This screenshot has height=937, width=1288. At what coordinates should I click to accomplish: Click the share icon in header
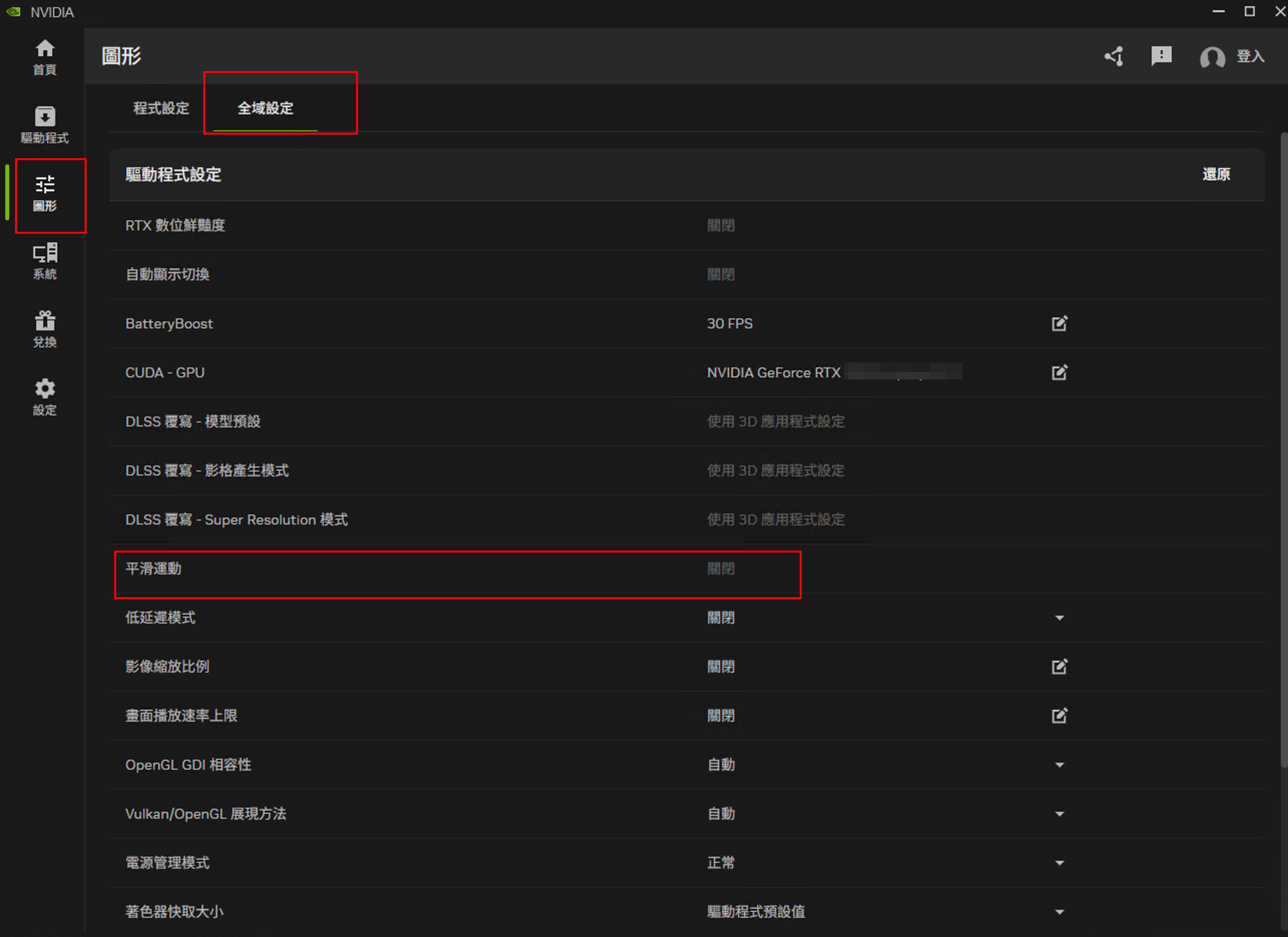[x=1114, y=56]
